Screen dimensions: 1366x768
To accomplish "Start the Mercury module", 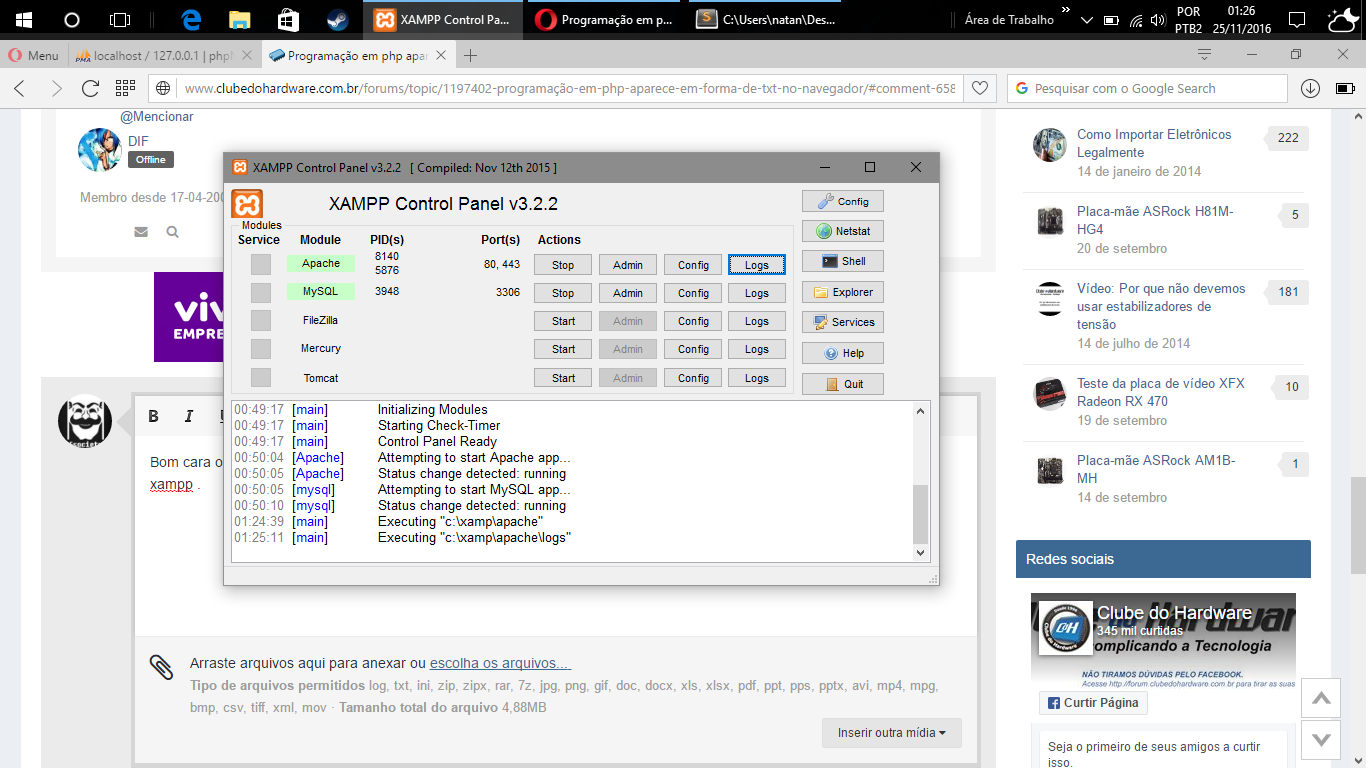I will pos(563,349).
